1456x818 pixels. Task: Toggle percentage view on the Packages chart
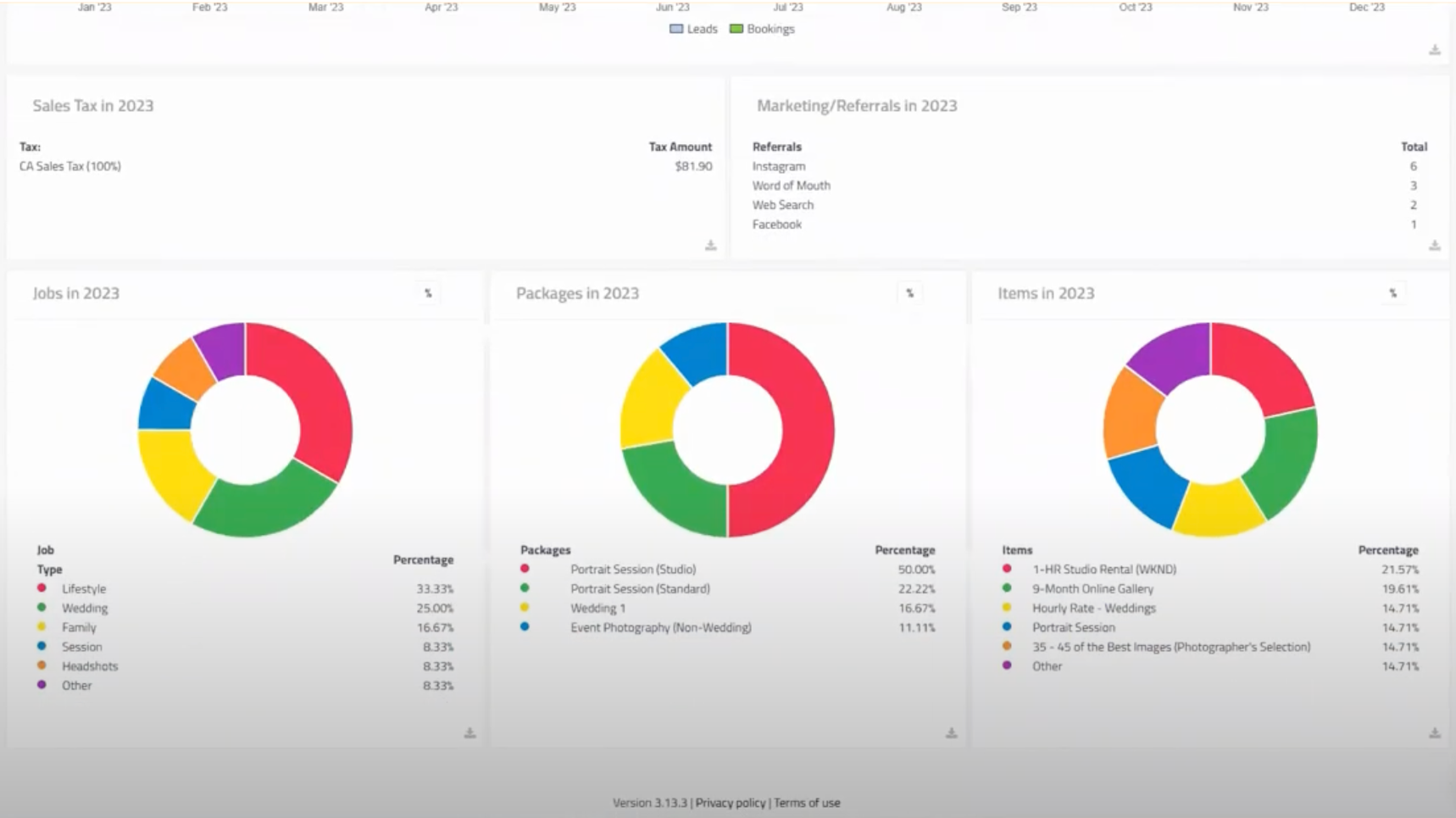click(909, 292)
